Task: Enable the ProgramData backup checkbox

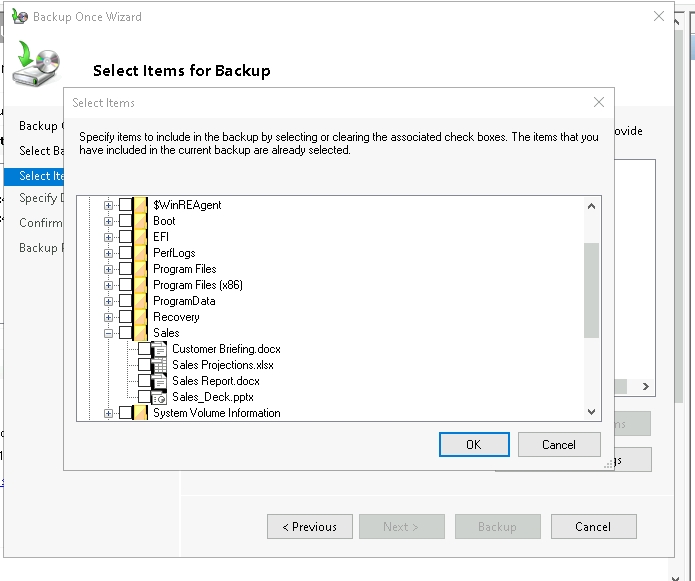Action: coord(125,301)
